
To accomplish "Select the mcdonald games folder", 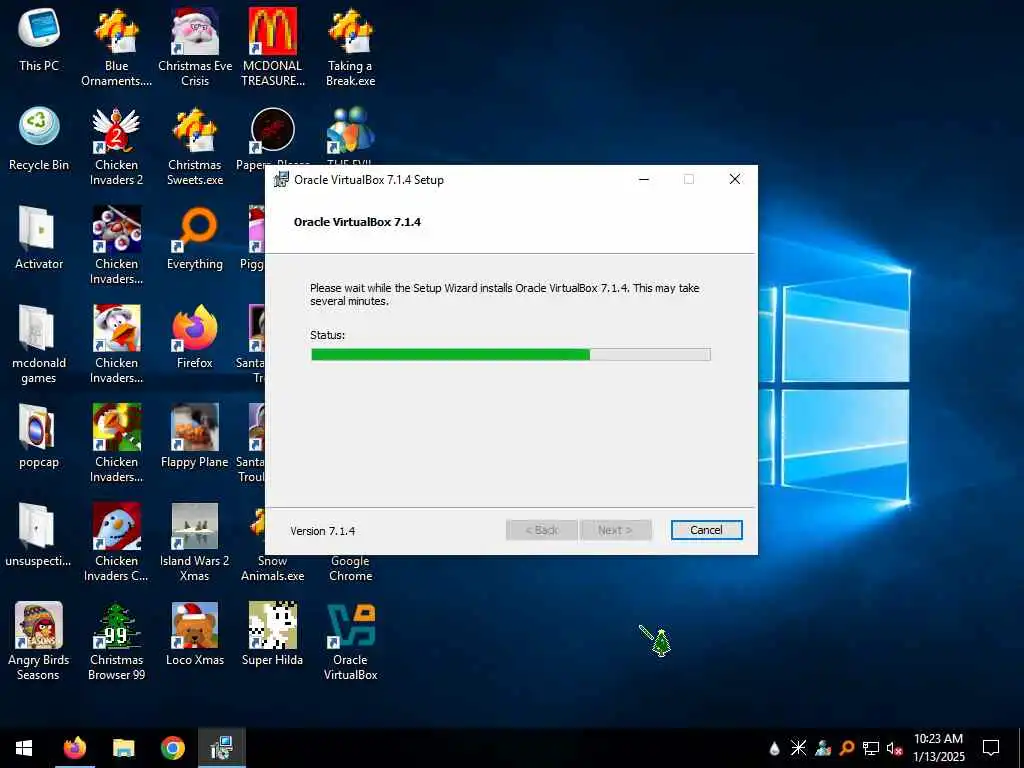I will pyautogui.click(x=39, y=345).
